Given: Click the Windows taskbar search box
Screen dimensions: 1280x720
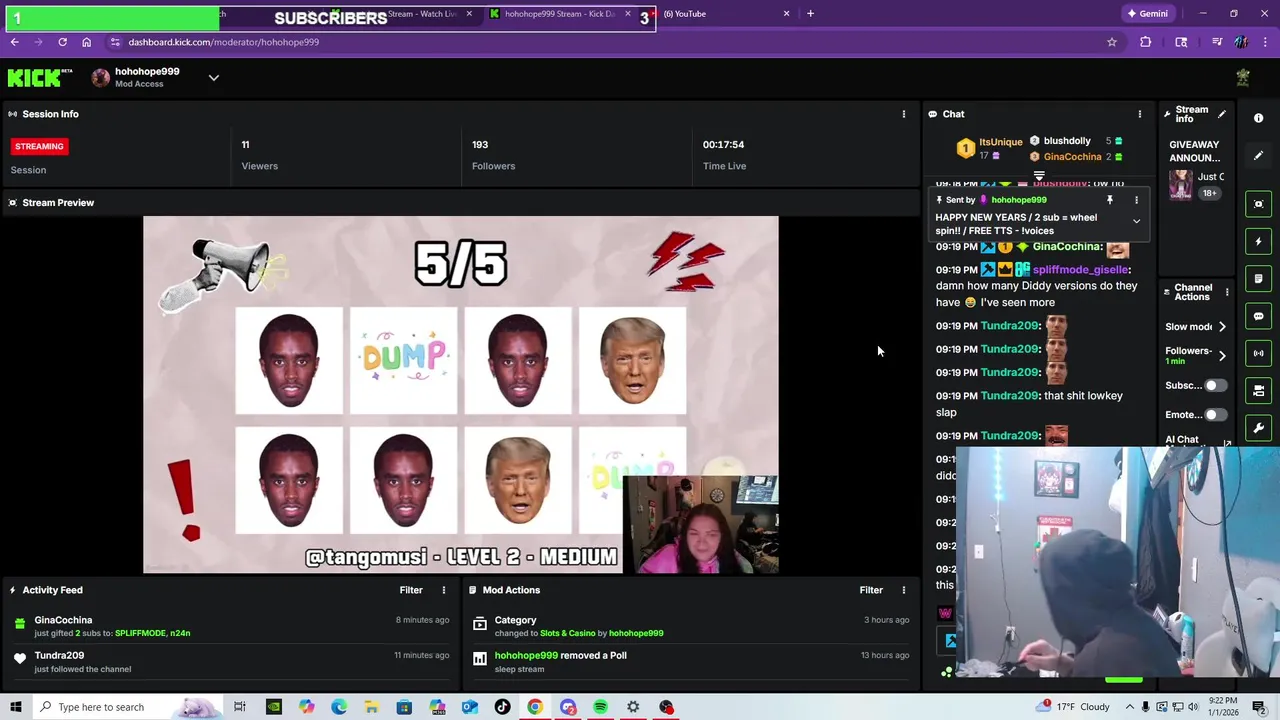Looking at the screenshot, I should point(128,707).
